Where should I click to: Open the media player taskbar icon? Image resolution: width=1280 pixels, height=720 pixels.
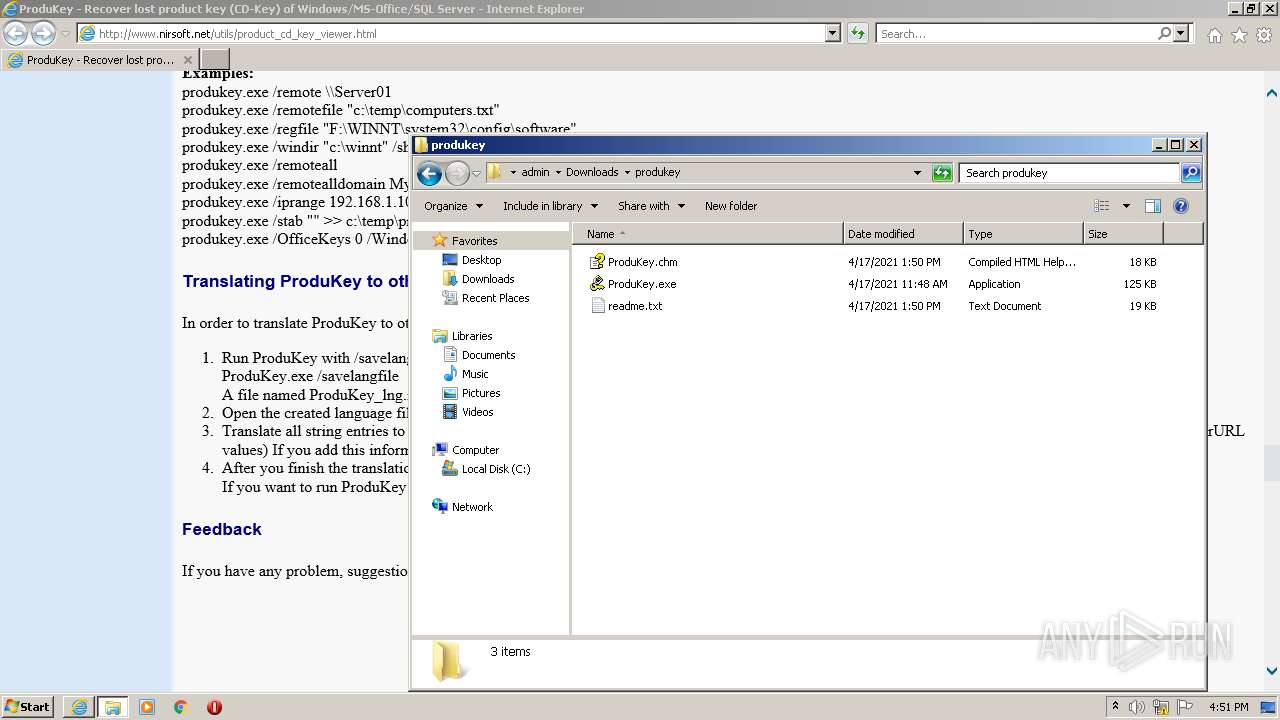tap(147, 707)
